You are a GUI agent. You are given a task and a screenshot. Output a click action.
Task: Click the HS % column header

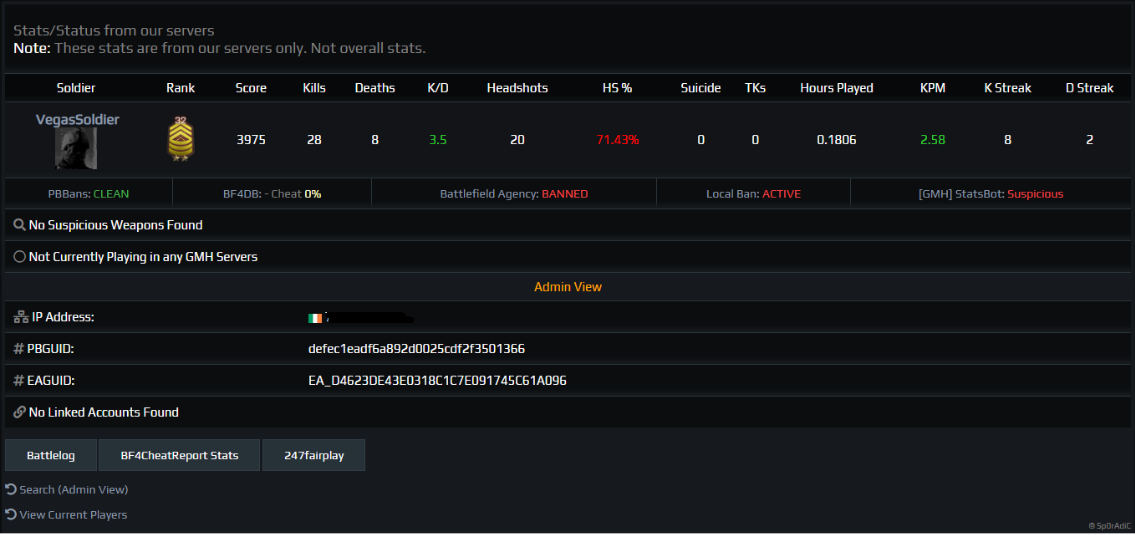[x=617, y=88]
